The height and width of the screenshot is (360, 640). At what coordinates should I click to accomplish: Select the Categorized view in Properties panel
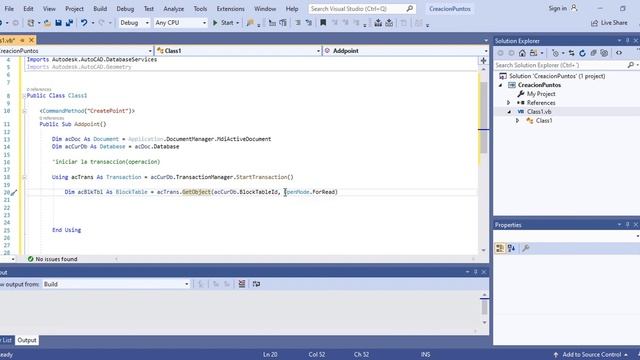500,248
